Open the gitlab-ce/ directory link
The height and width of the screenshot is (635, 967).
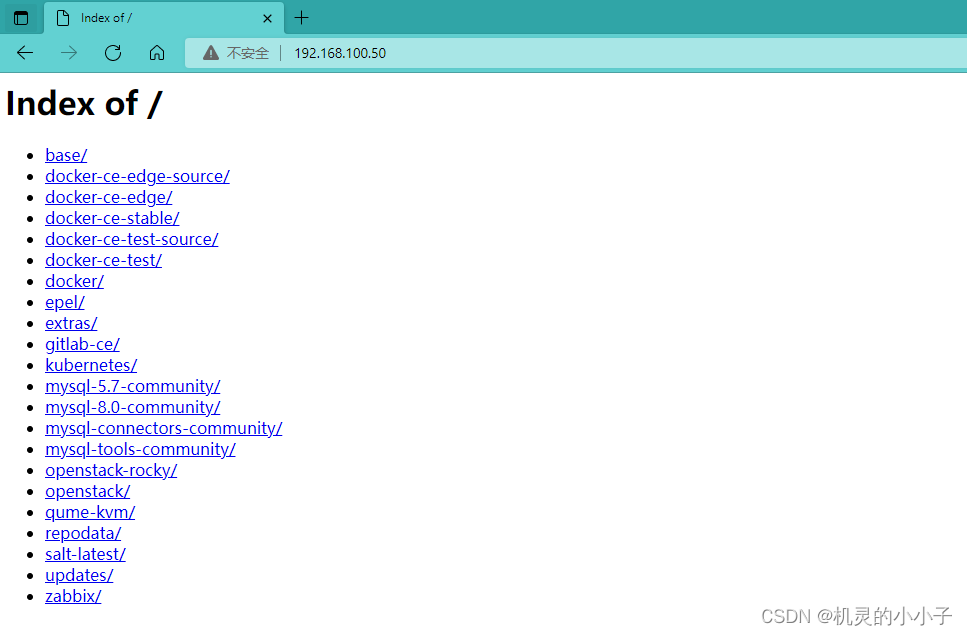coord(82,344)
